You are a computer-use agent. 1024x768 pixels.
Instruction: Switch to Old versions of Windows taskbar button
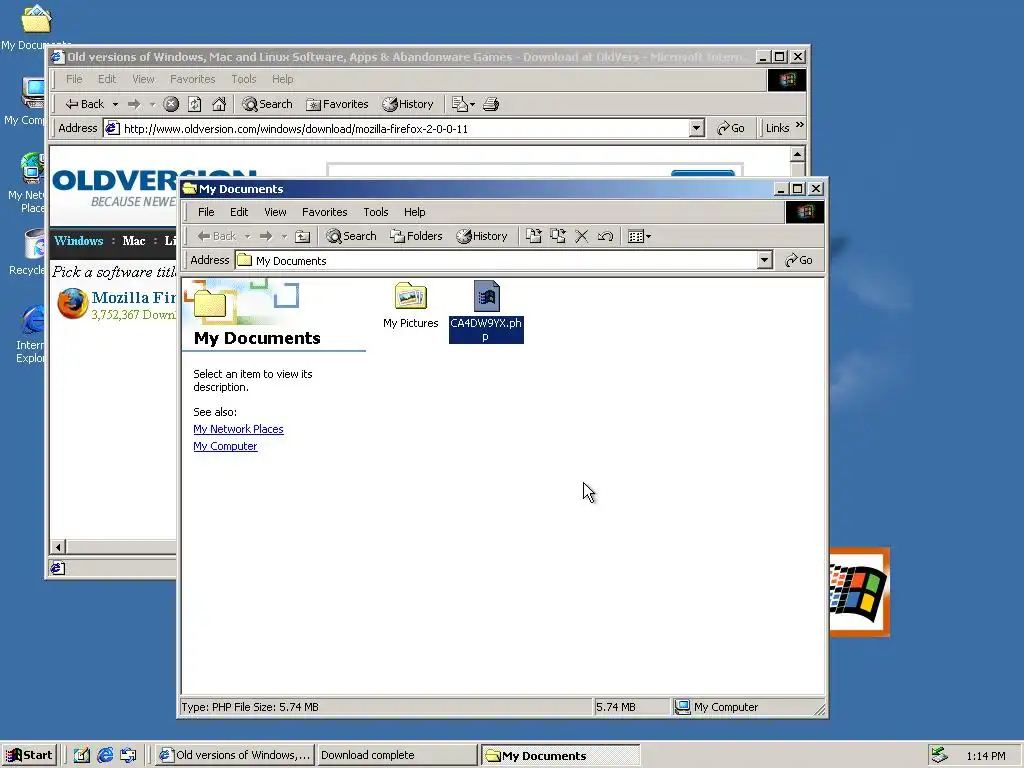tap(235, 755)
